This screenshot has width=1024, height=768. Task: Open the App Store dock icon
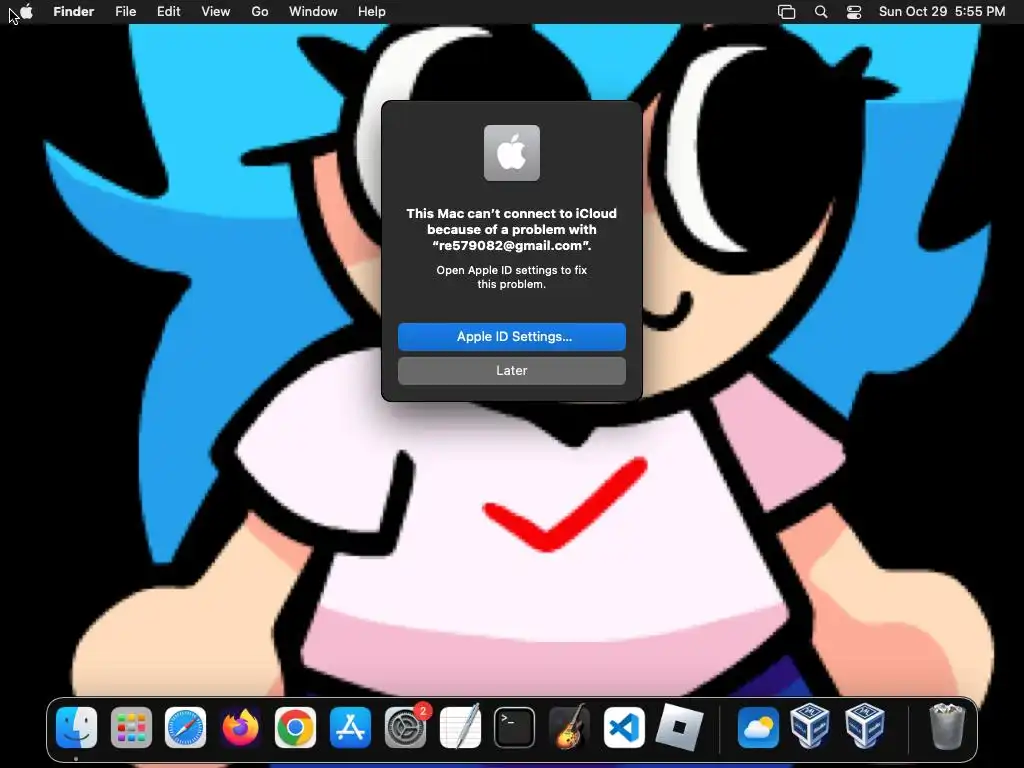tap(350, 728)
